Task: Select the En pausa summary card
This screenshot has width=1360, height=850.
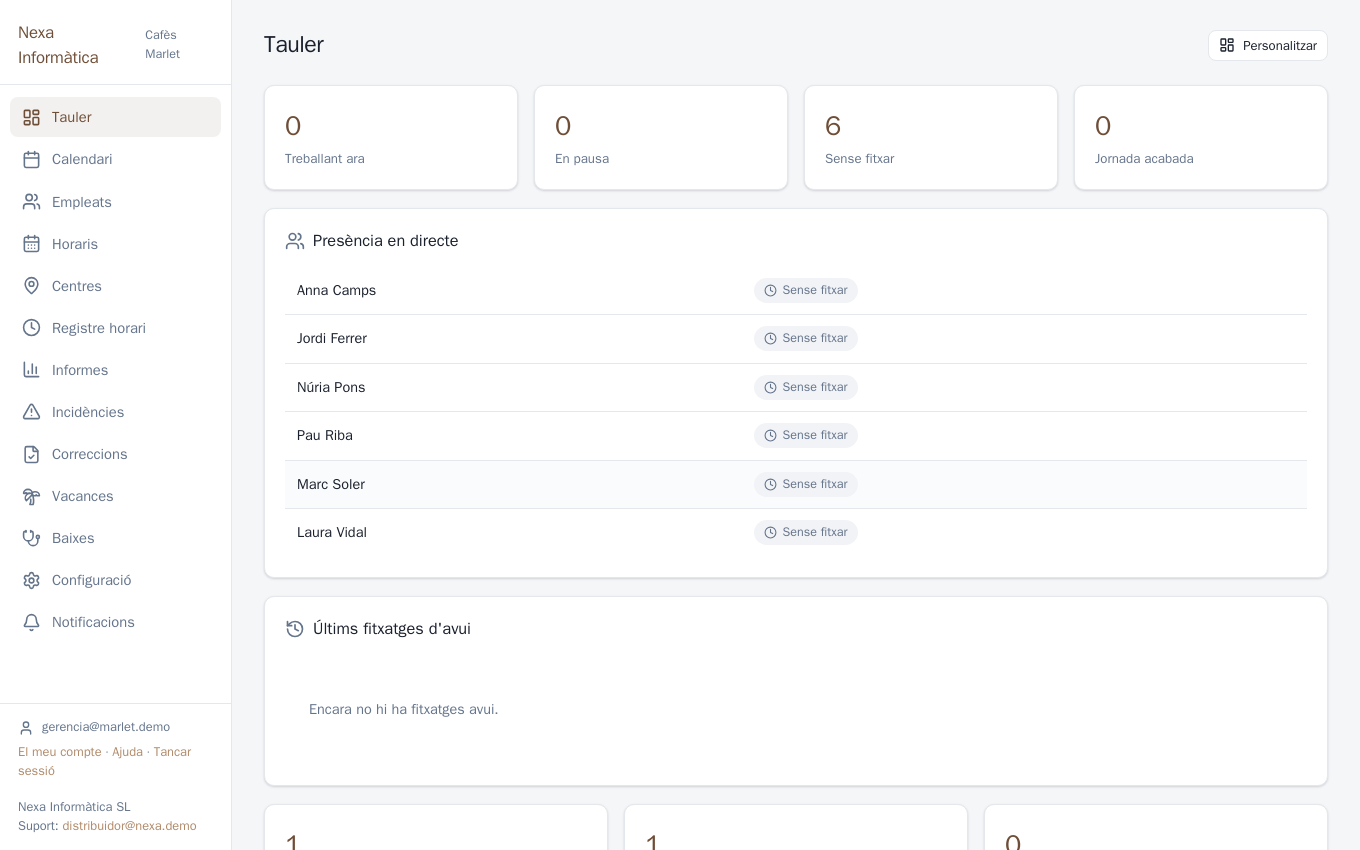Action: 661,138
